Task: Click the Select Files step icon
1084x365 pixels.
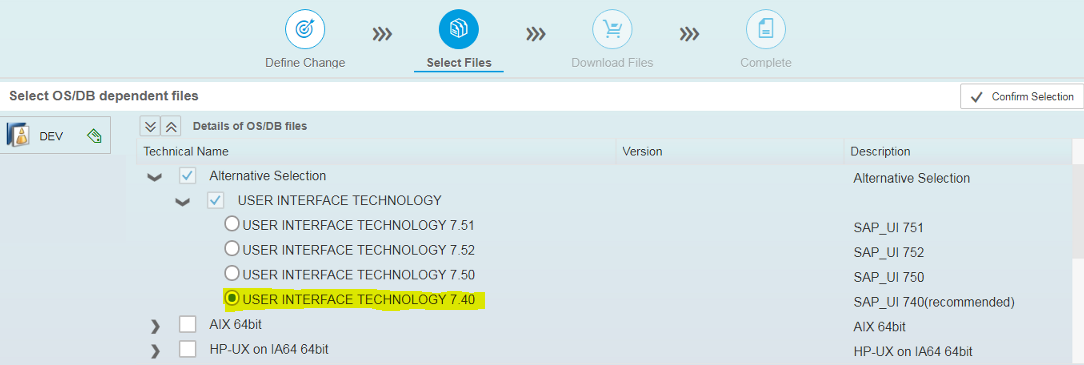Action: coord(458,30)
